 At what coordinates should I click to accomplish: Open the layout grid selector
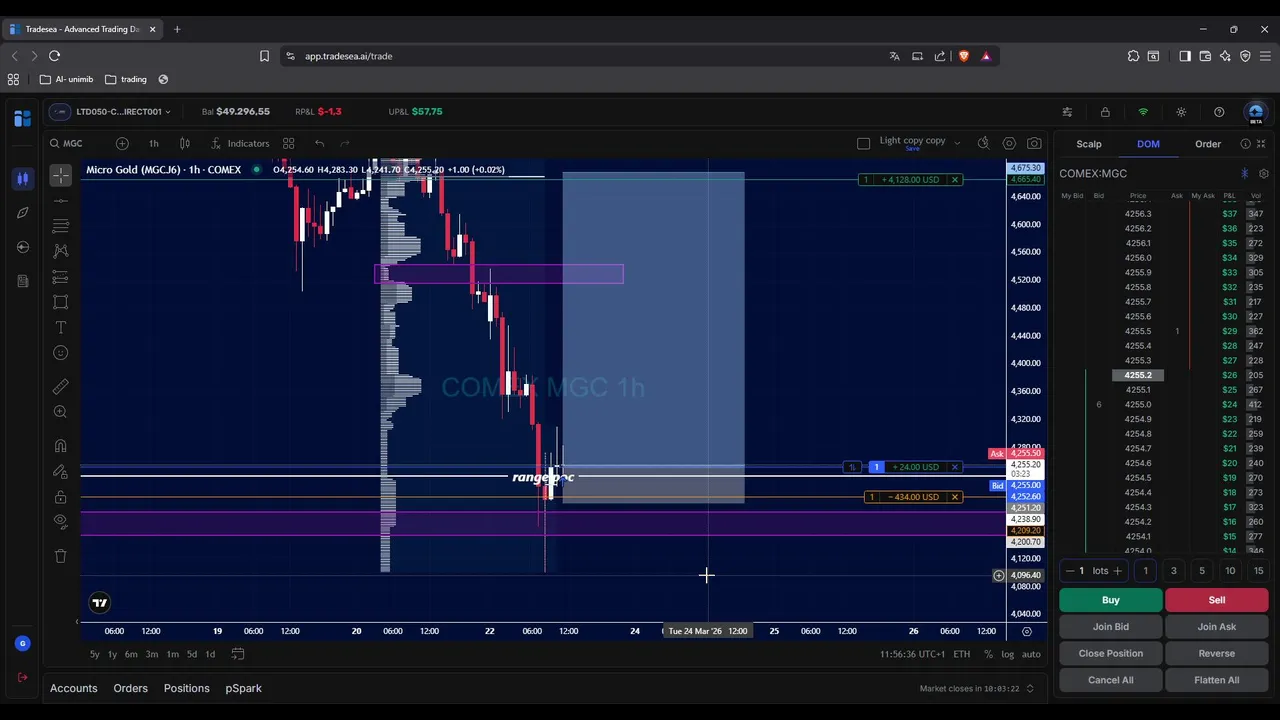pyautogui.click(x=289, y=144)
